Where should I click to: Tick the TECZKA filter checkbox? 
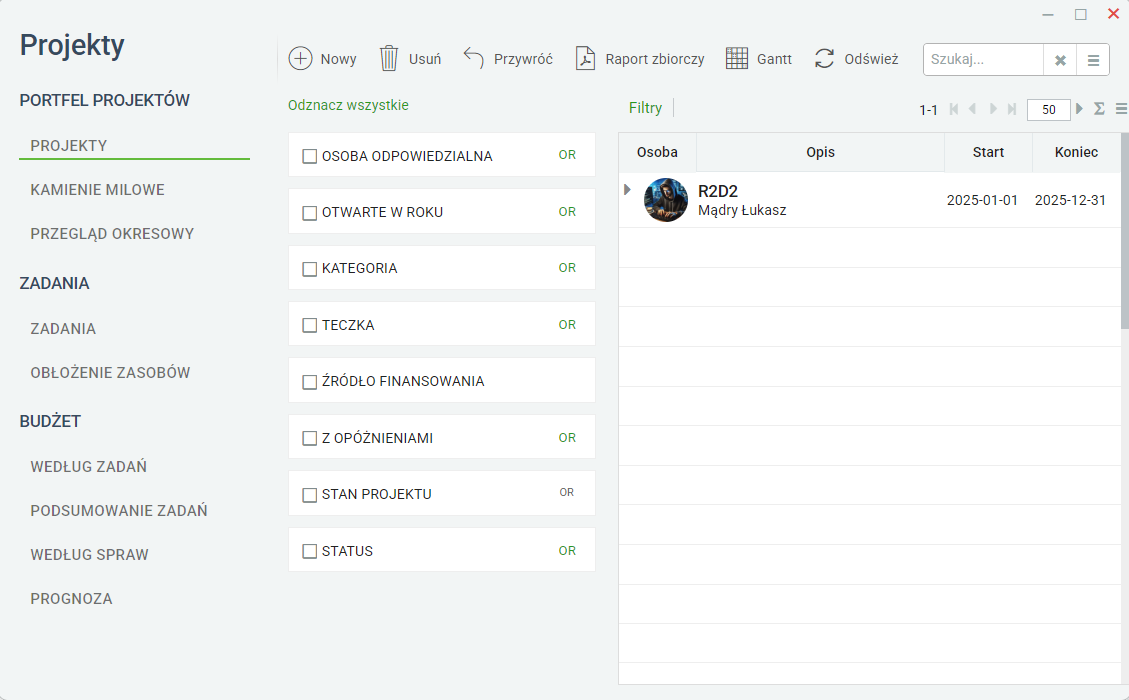(310, 326)
